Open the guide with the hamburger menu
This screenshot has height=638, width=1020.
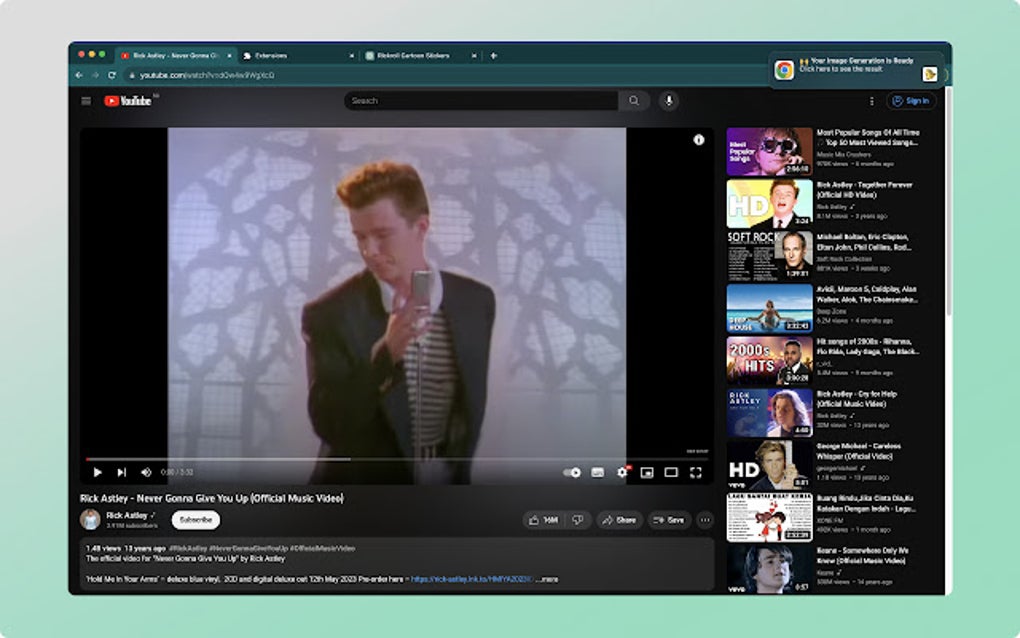point(86,100)
